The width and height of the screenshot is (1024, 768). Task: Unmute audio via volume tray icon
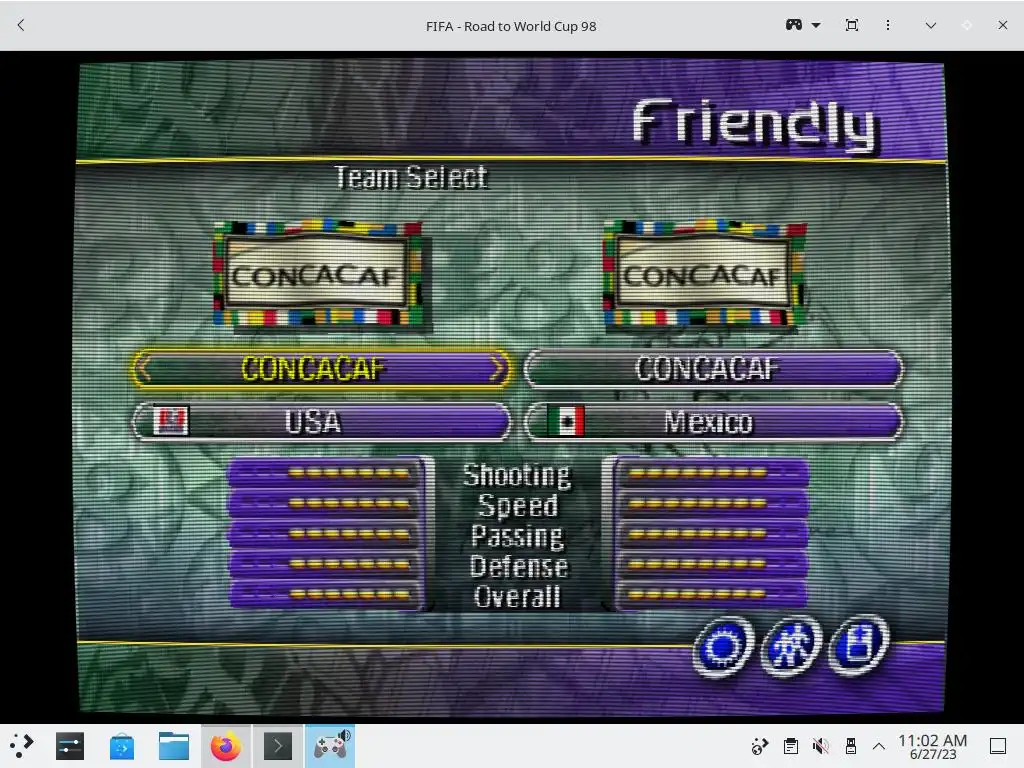point(821,746)
